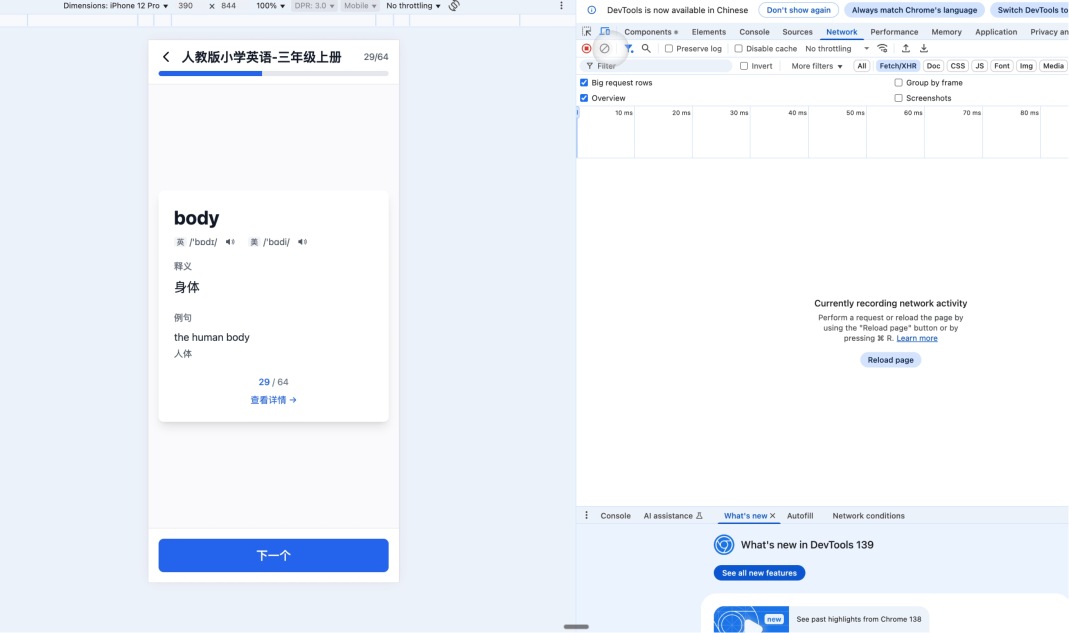
Task: Play American pronunciation audio for body
Action: point(303,242)
